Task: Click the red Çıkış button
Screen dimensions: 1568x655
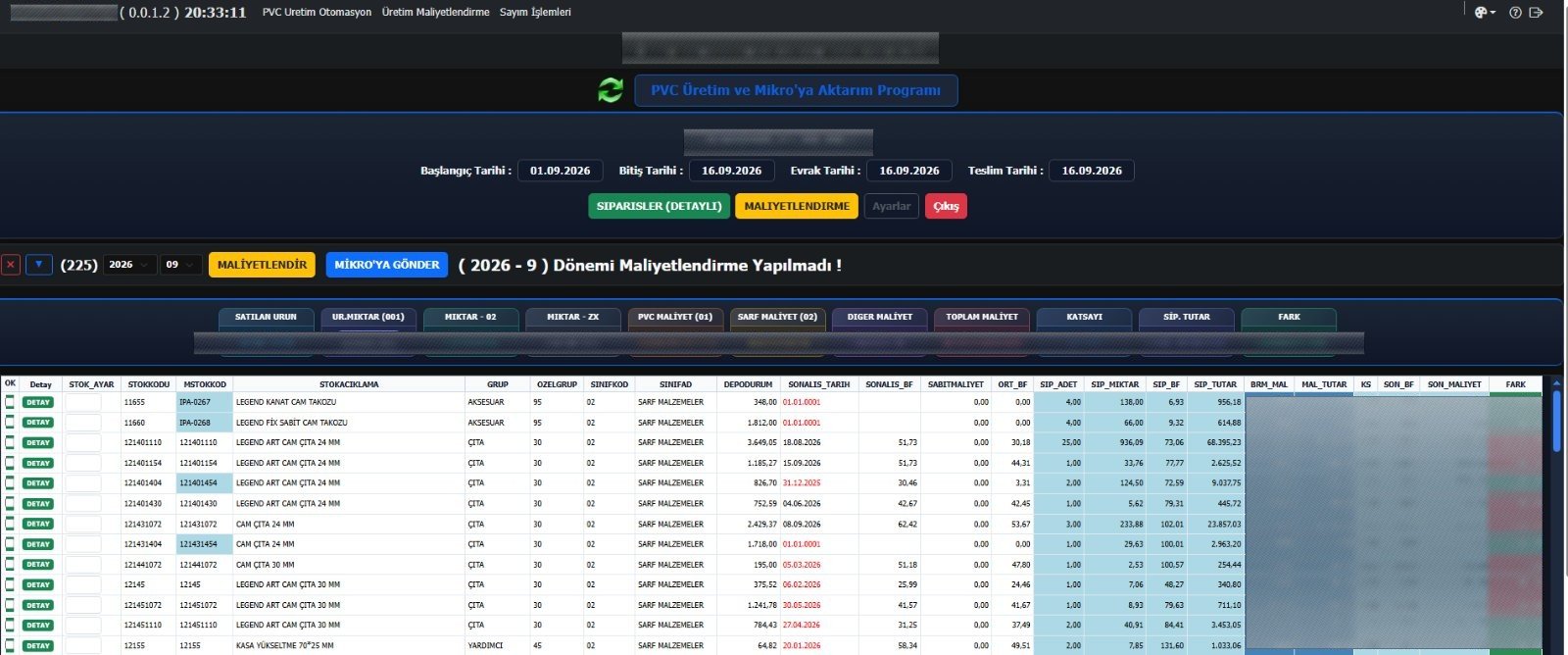Action: (x=946, y=206)
